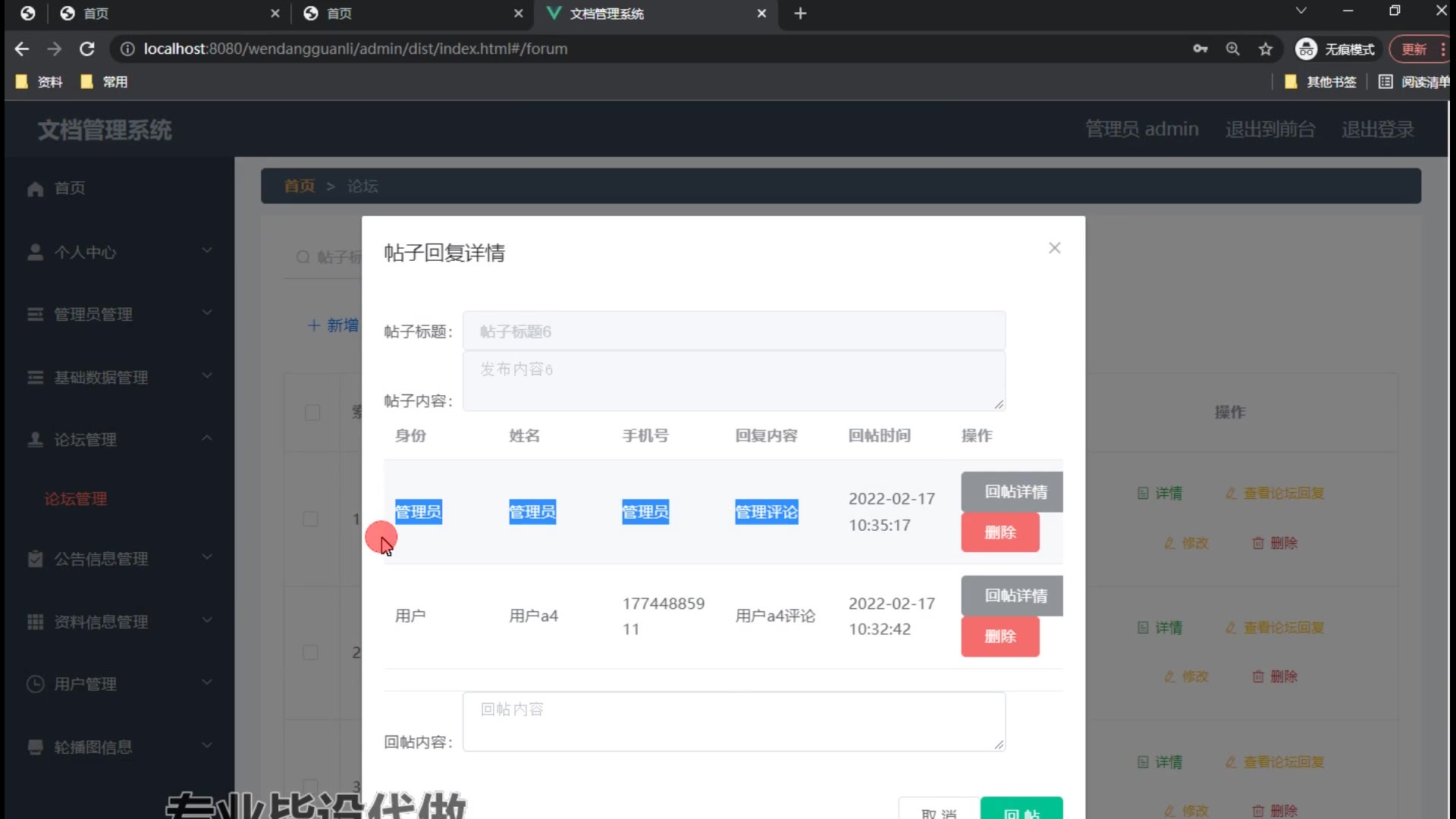The image size is (1456, 819).
Task: Check the row 2 checkbox
Action: (310, 653)
